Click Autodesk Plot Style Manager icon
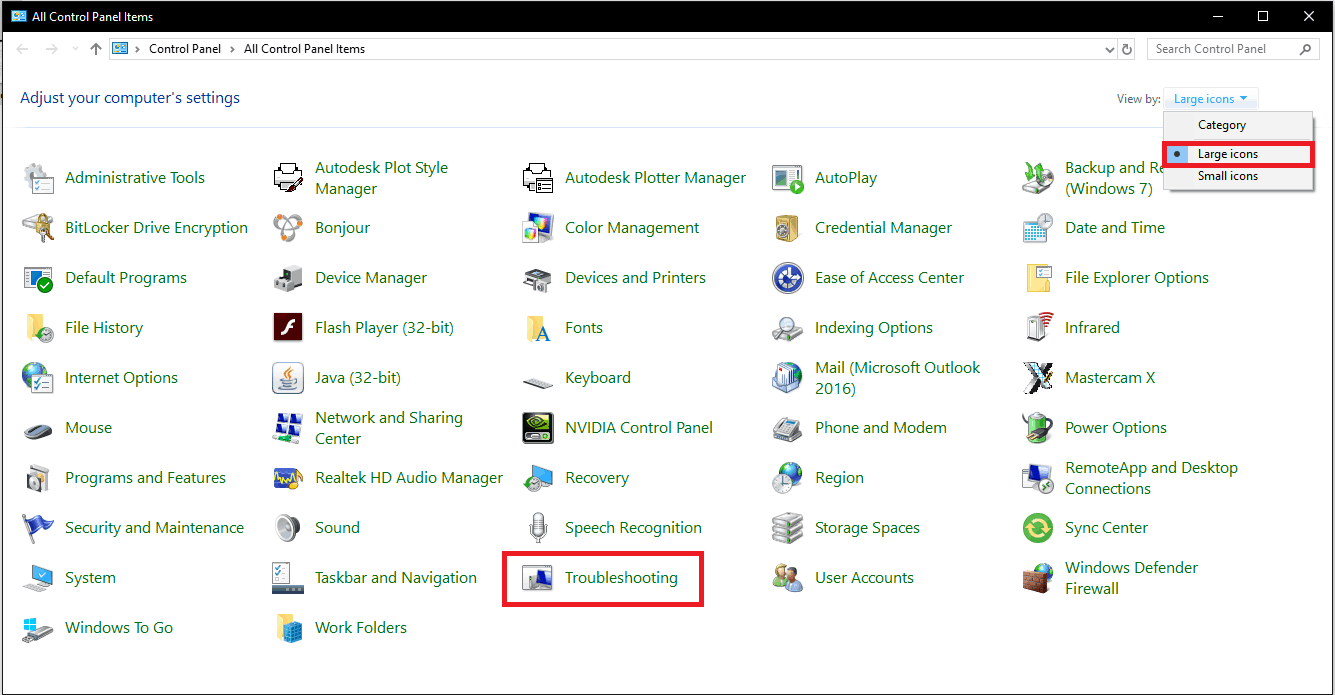Screen dimensions: 1335x695 [x=288, y=178]
